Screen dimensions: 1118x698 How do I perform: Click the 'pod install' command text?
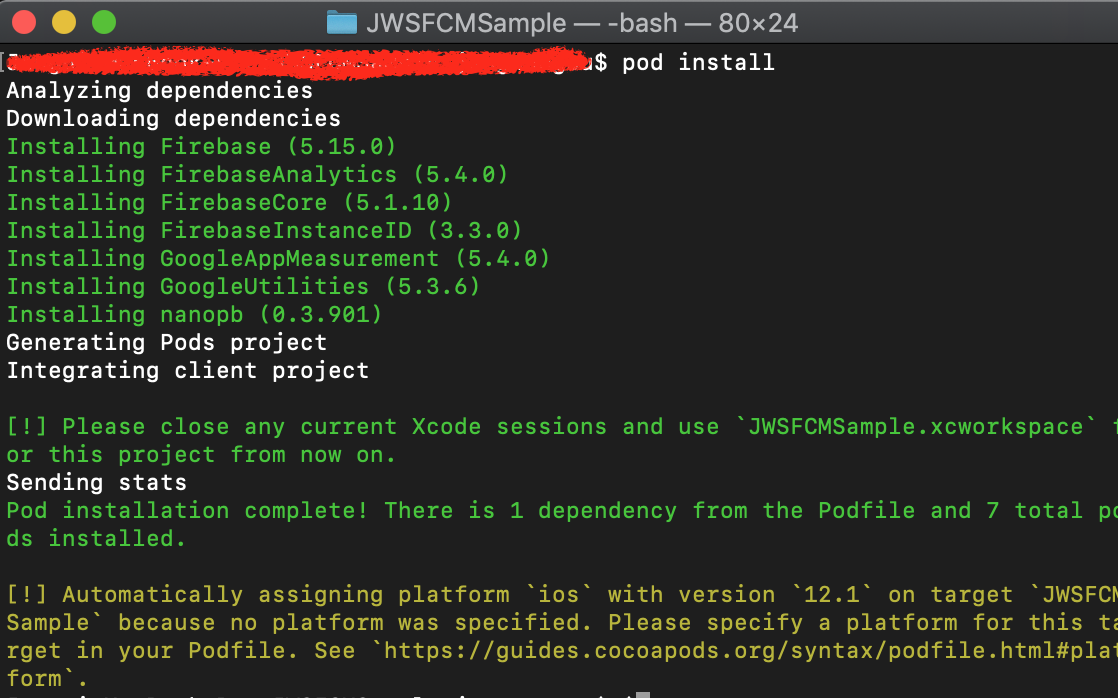[698, 63]
